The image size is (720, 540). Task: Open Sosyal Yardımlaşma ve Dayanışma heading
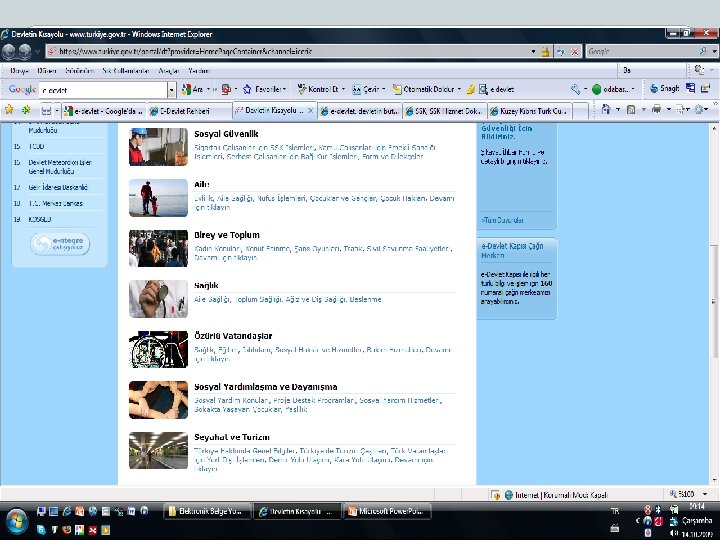(265, 387)
